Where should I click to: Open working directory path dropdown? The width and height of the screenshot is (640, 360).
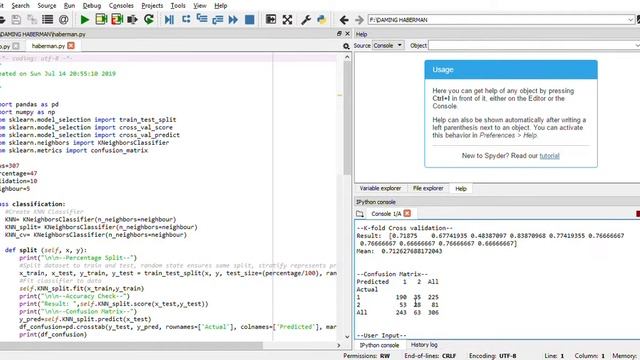click(631, 20)
